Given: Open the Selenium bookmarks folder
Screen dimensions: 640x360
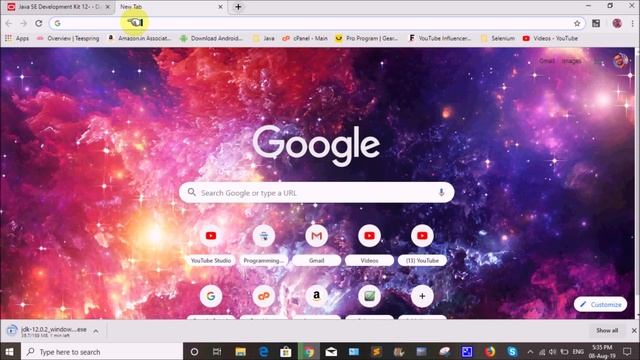Looking at the screenshot, I should [498, 38].
